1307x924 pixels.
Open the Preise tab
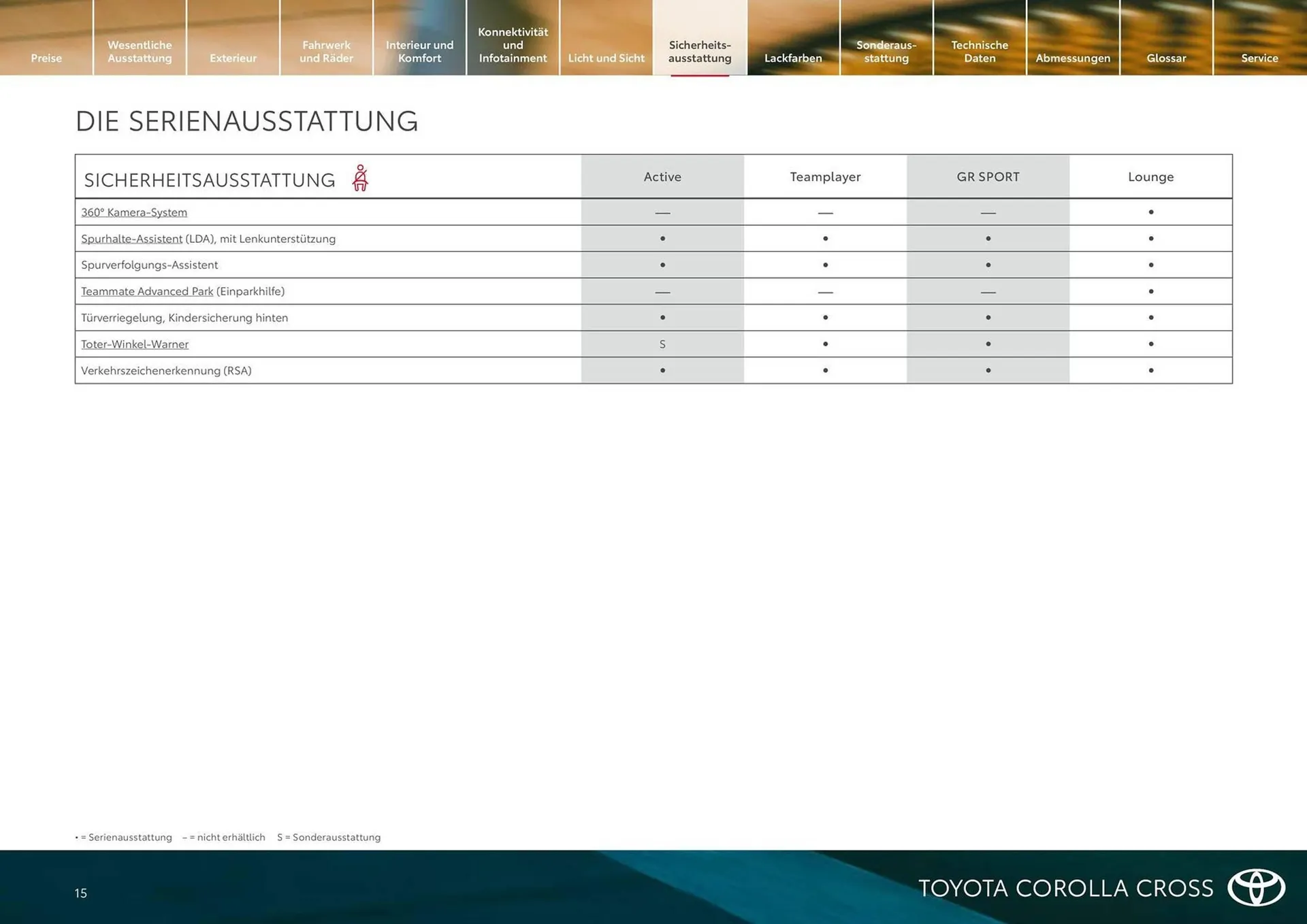click(46, 58)
